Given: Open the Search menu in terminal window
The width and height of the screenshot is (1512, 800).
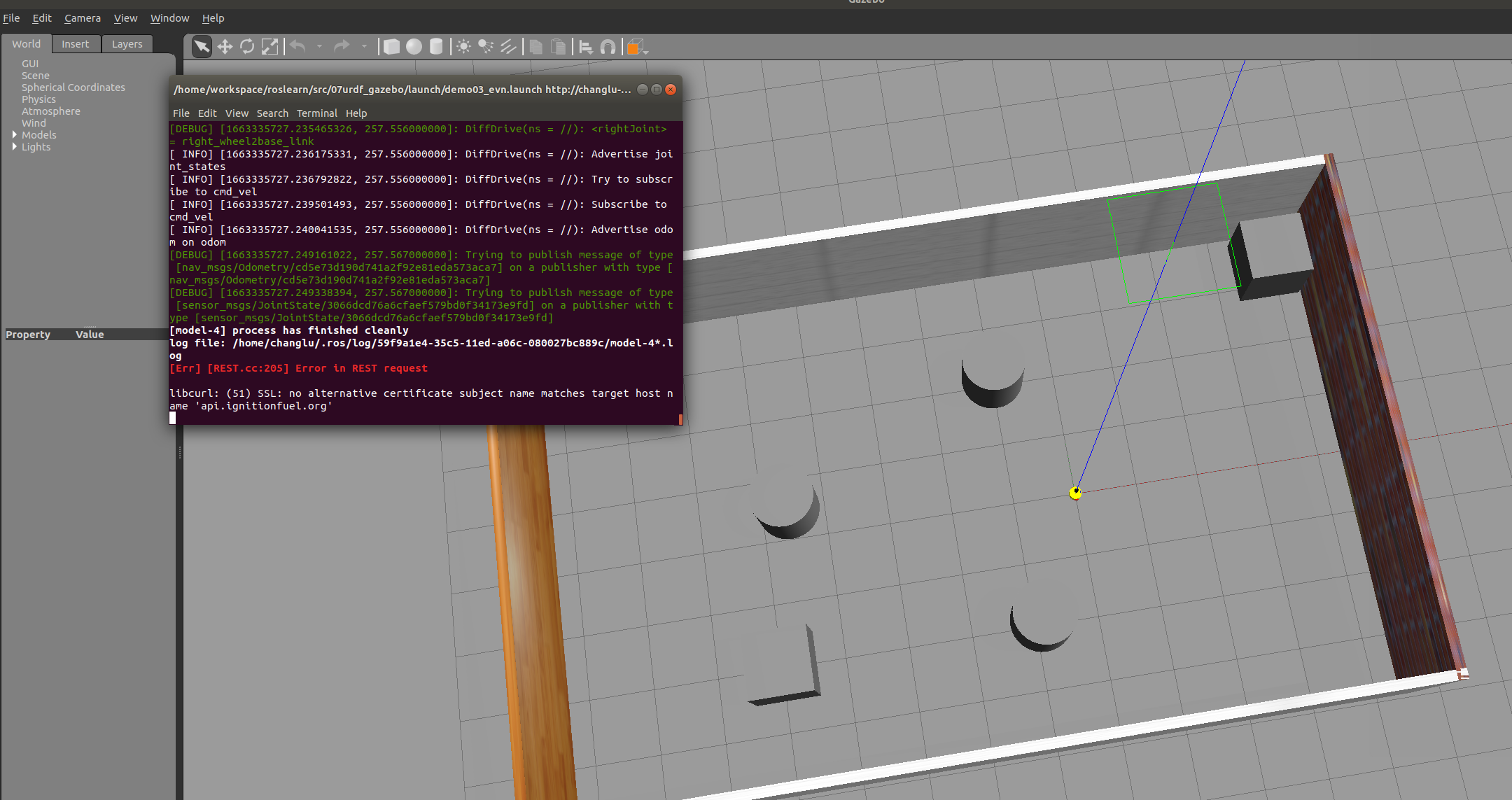Looking at the screenshot, I should 272,113.
